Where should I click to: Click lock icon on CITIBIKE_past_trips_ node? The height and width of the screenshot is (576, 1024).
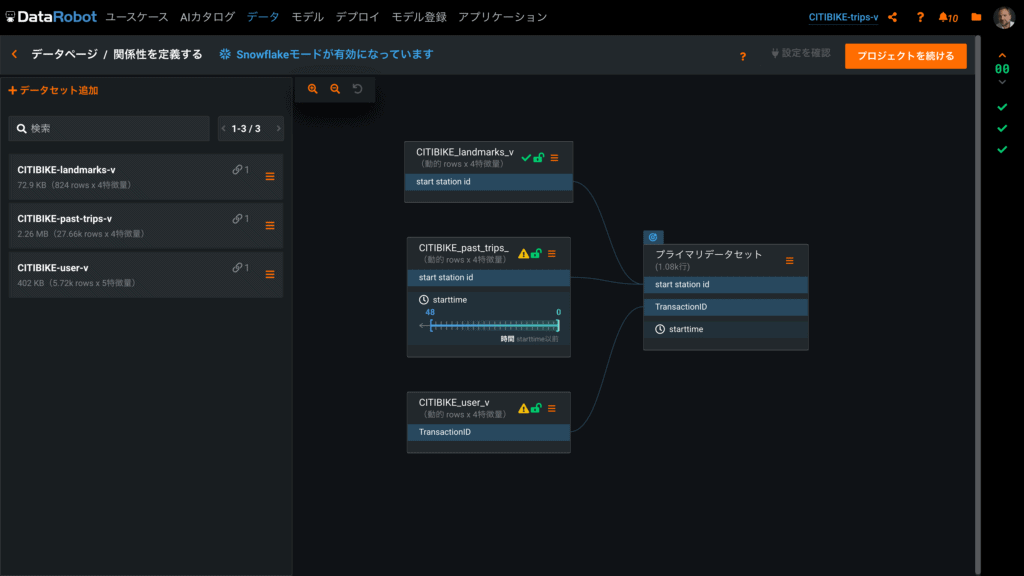[536, 253]
